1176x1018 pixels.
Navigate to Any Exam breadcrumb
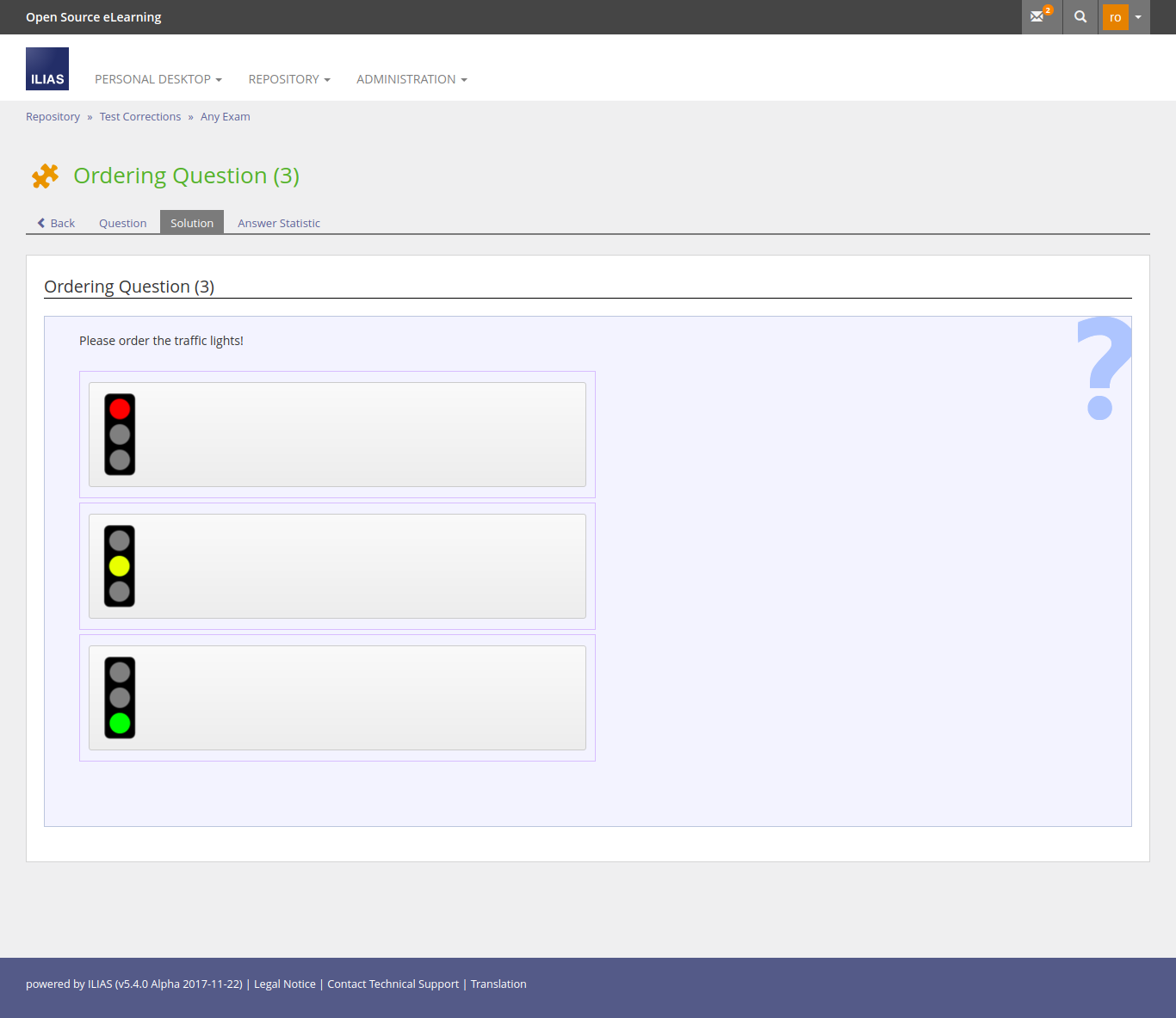click(x=226, y=117)
